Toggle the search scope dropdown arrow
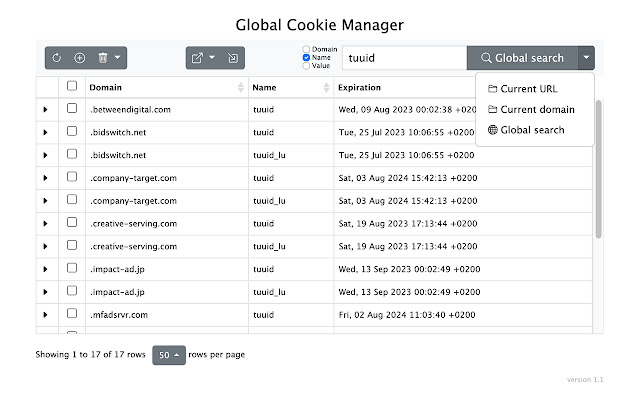The width and height of the screenshot is (640, 400). click(x=586, y=58)
